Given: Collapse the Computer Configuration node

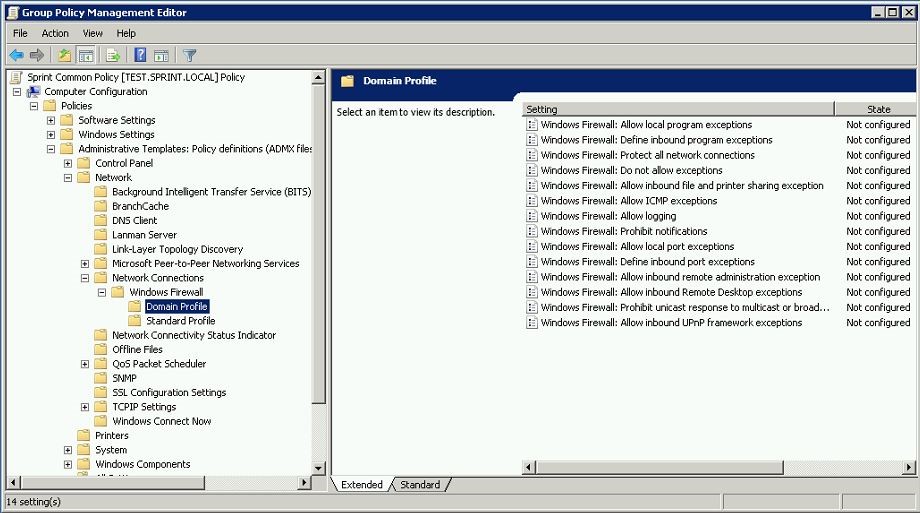Looking at the screenshot, I should 17,92.
